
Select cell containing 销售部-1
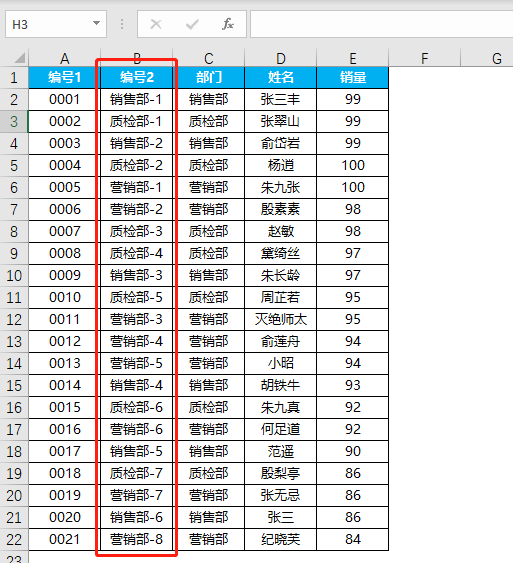pos(137,99)
